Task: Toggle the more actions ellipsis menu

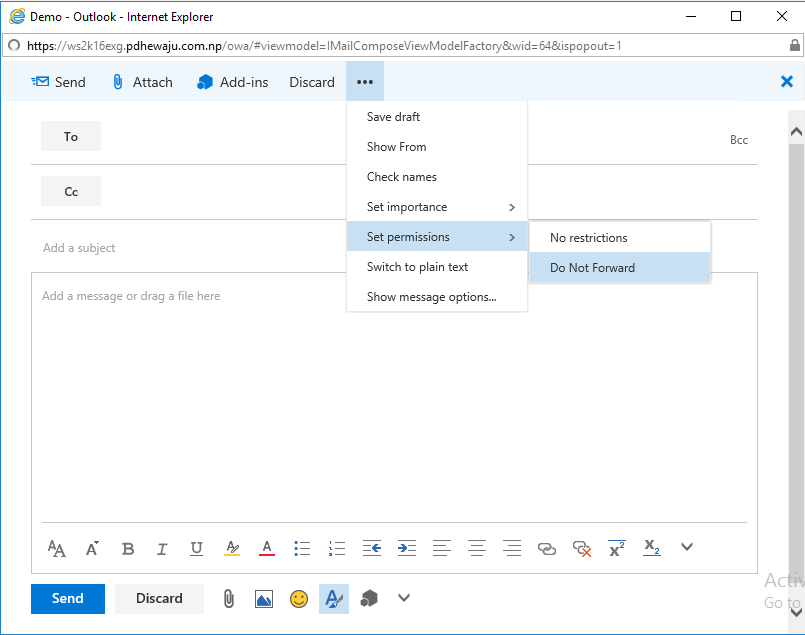Action: [x=365, y=82]
